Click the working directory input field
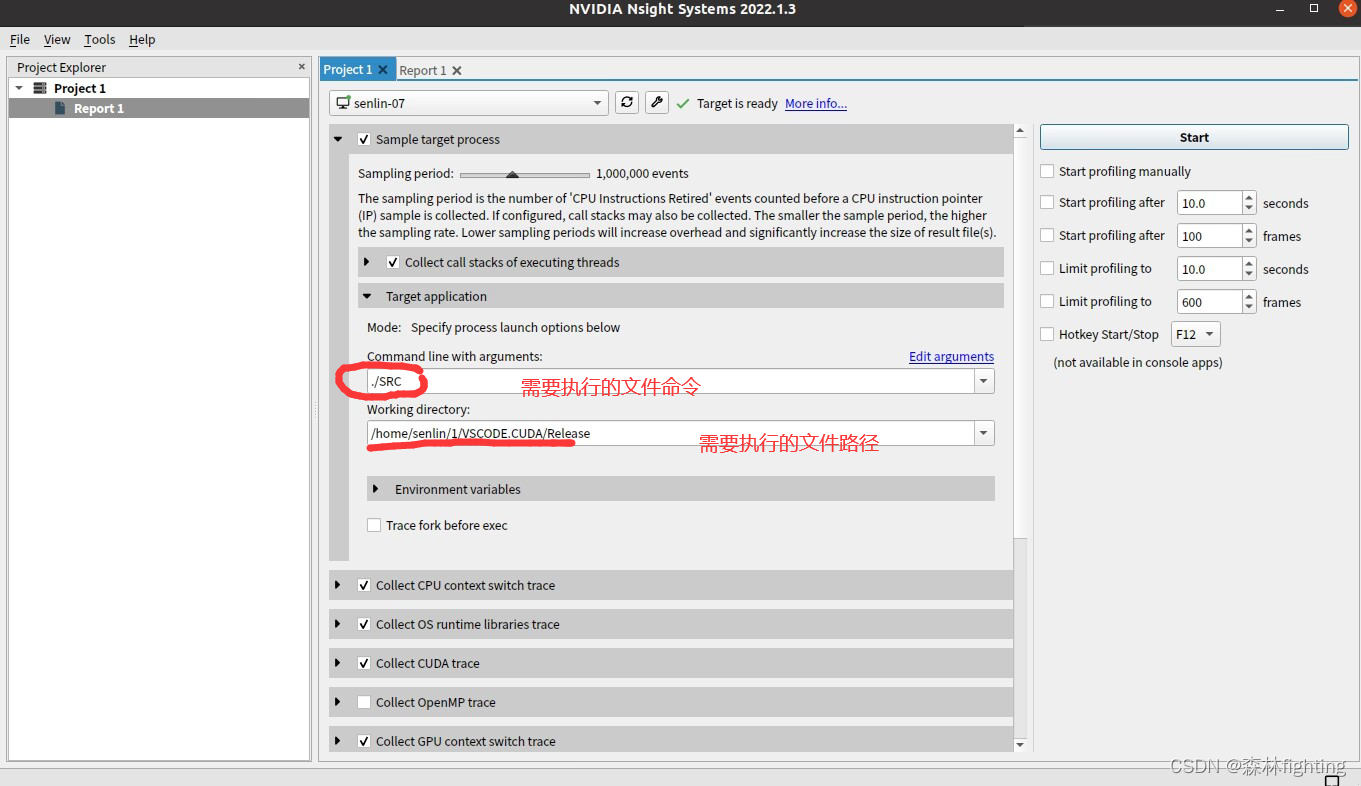This screenshot has height=786, width=1361. tap(671, 433)
